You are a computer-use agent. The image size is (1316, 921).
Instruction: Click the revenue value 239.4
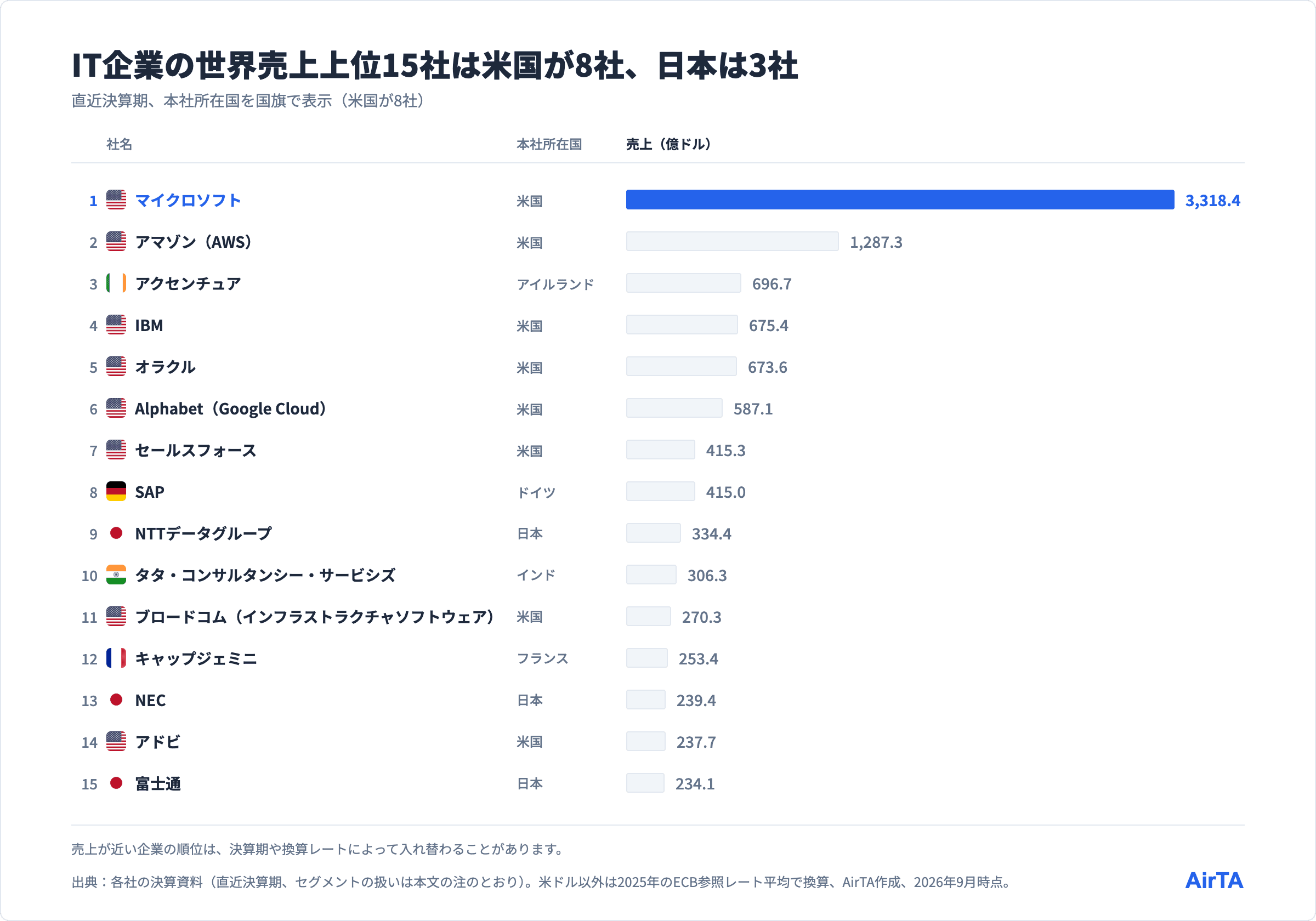click(696, 701)
